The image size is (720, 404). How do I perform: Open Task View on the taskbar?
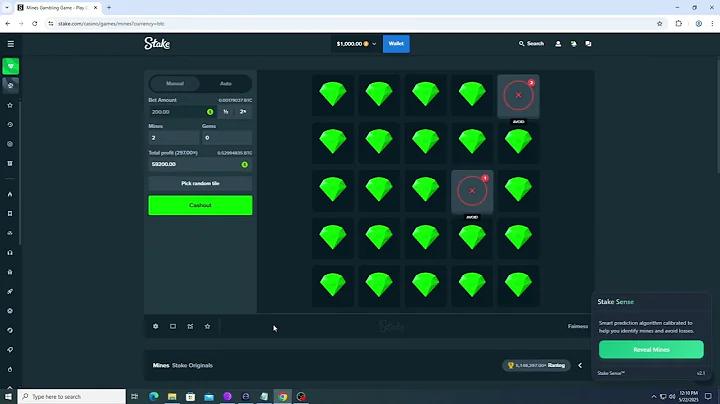[135, 396]
